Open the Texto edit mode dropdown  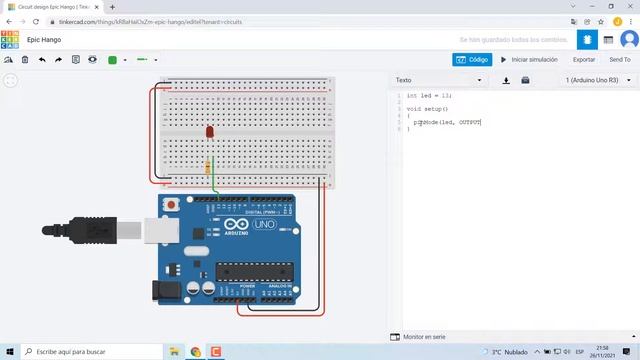point(438,80)
